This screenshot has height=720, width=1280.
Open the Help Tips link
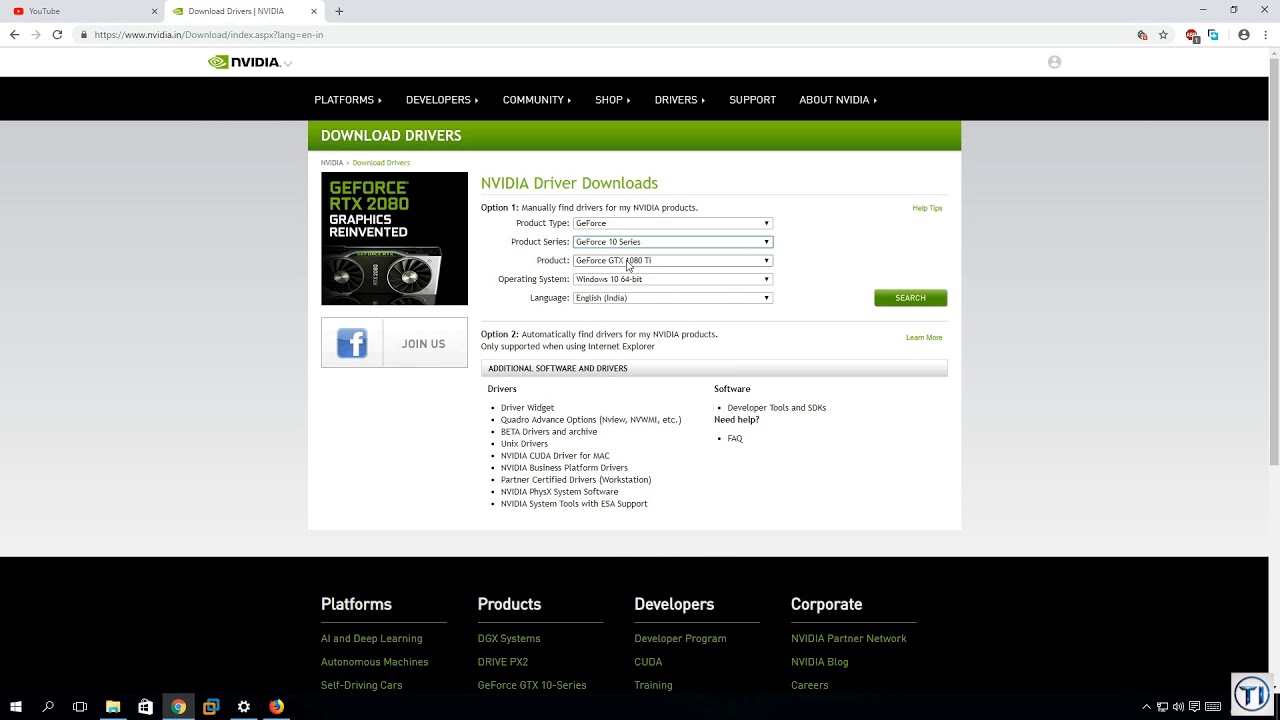coord(927,208)
